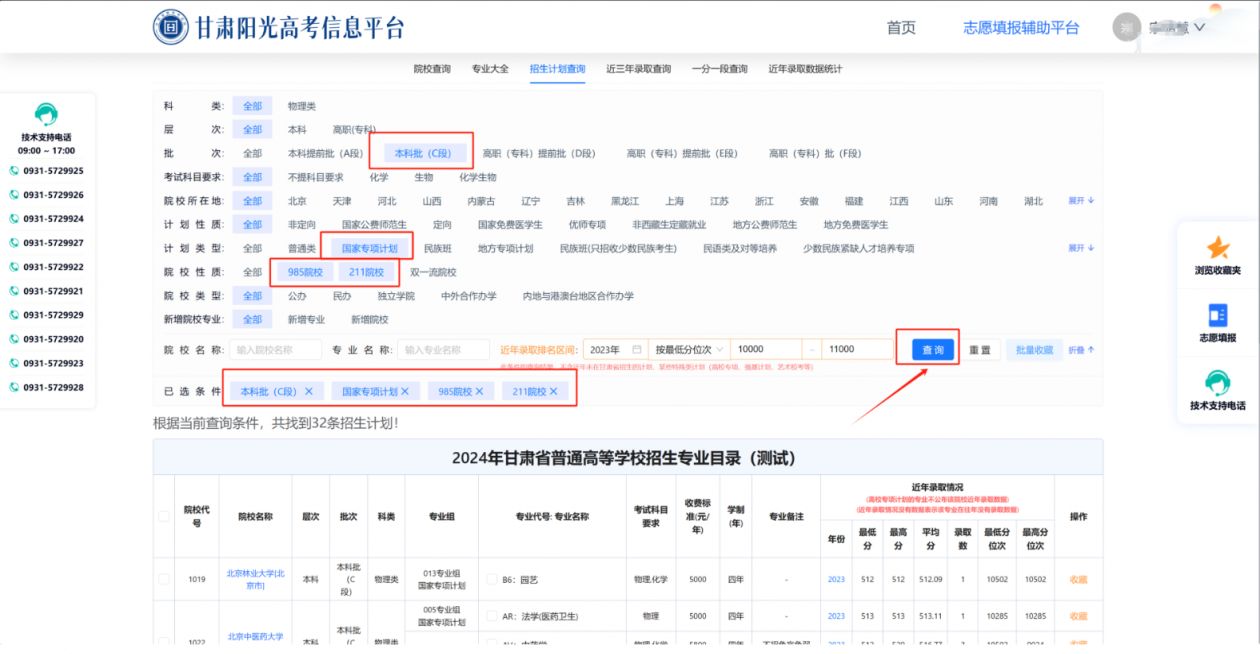
Task: Click the 重置 reset button
Action: (980, 350)
